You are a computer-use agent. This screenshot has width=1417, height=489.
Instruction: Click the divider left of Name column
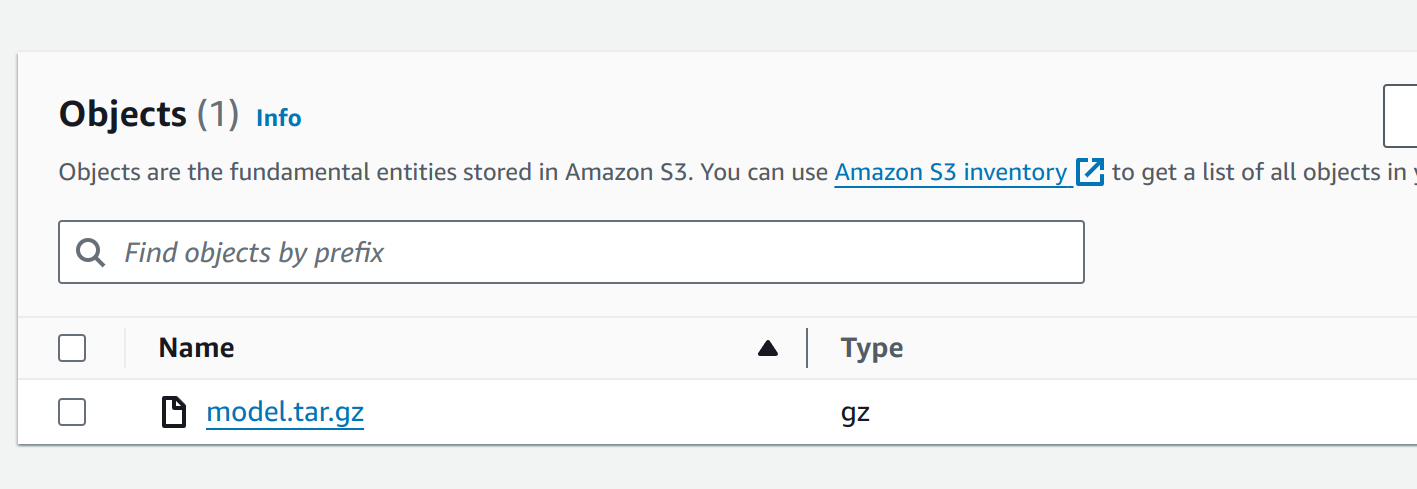[x=125, y=348]
